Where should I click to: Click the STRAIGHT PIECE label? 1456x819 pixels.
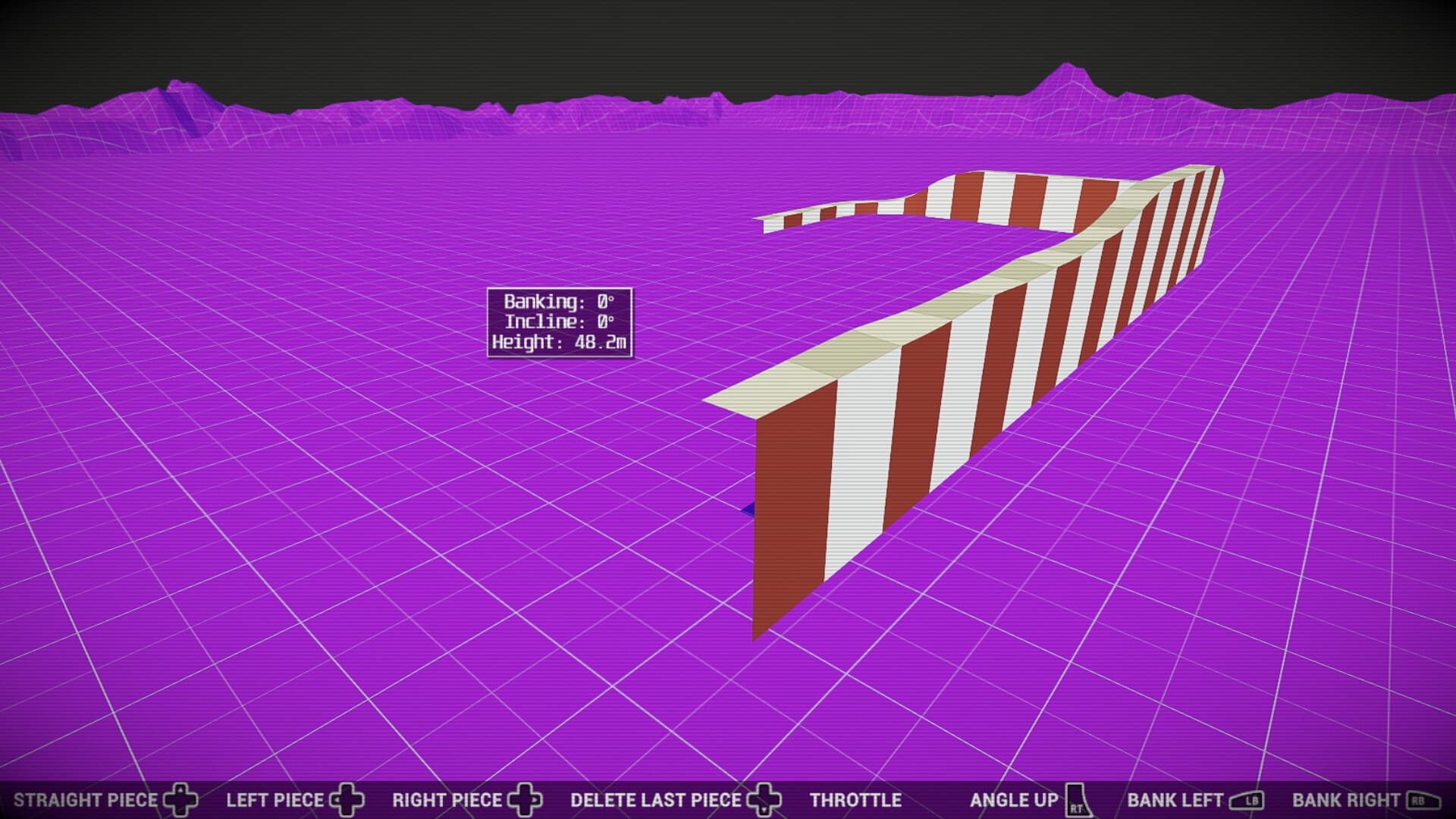[85, 800]
